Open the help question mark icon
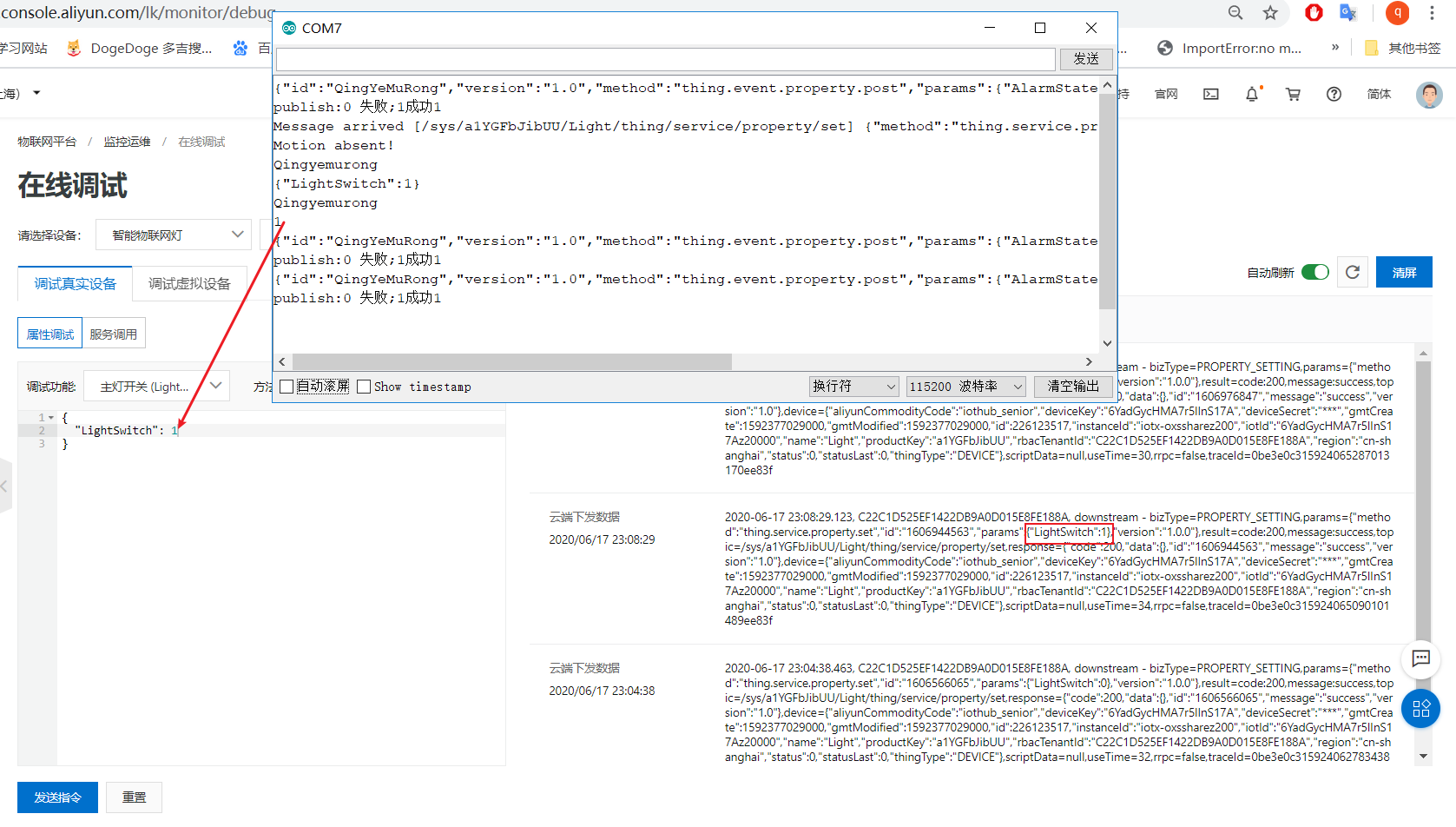This screenshot has width=1456, height=827. tap(1334, 94)
